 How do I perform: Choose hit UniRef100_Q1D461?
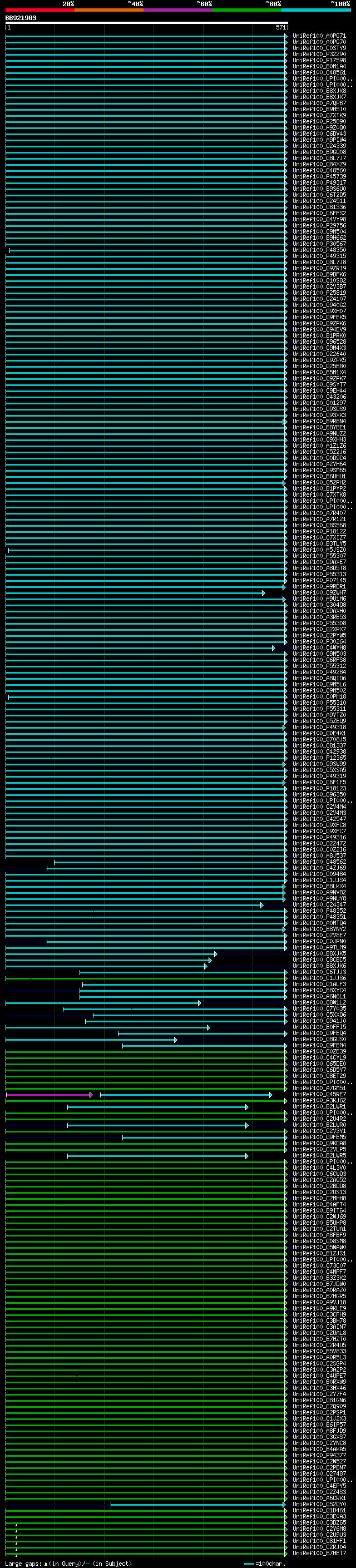(319, 1510)
